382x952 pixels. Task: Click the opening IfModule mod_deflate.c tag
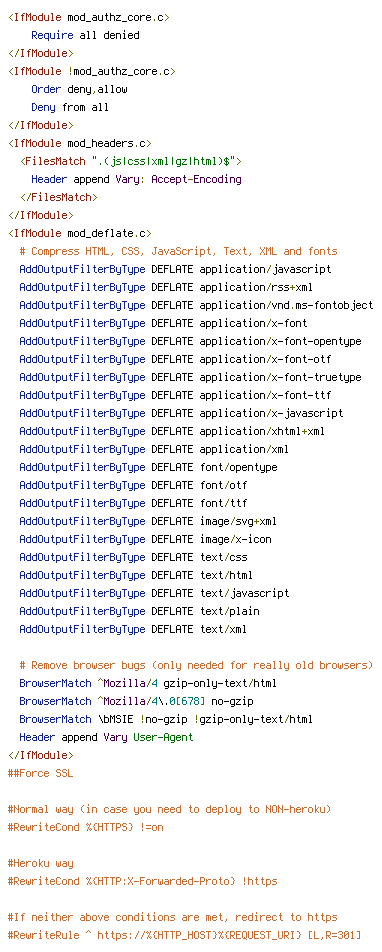80,233
